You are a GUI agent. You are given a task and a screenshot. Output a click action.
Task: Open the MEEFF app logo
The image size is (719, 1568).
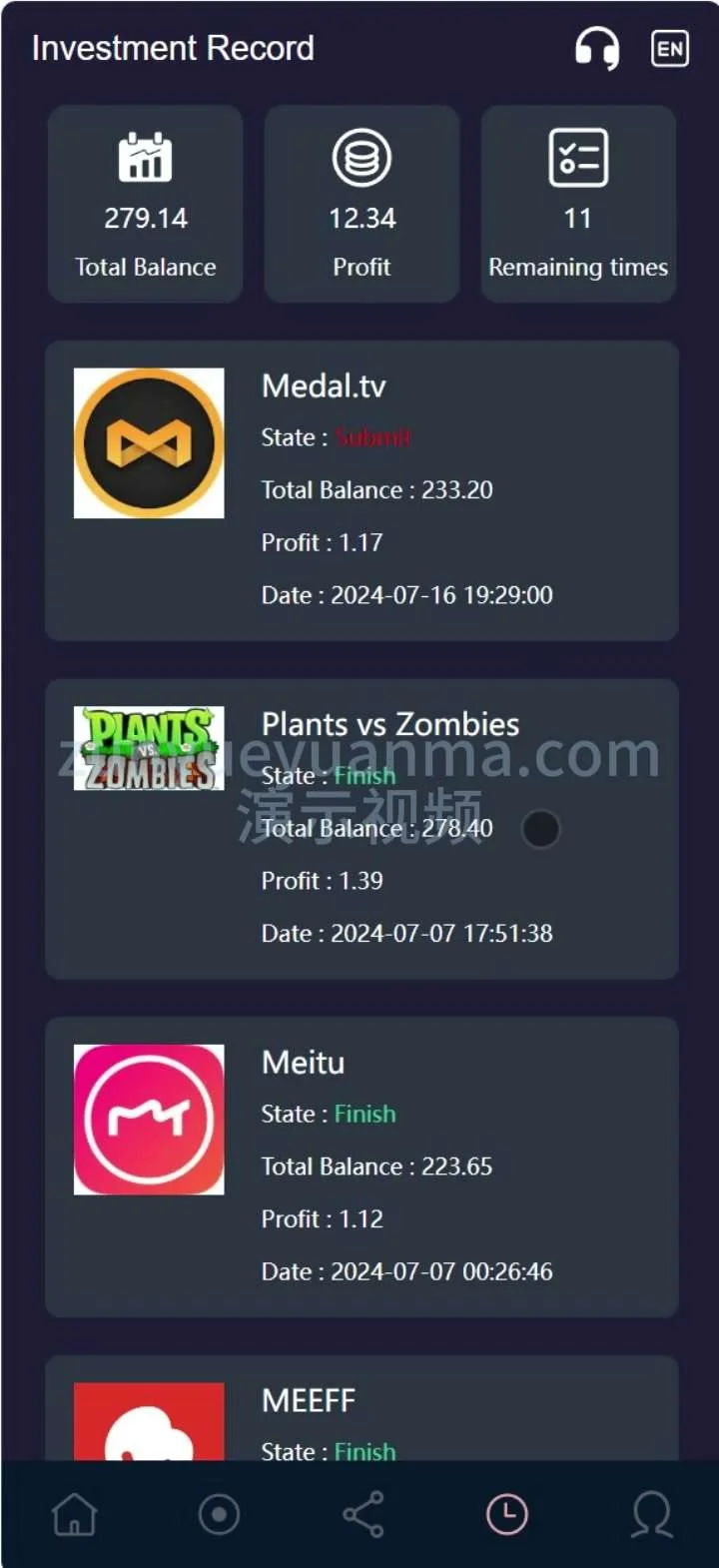tap(149, 1421)
